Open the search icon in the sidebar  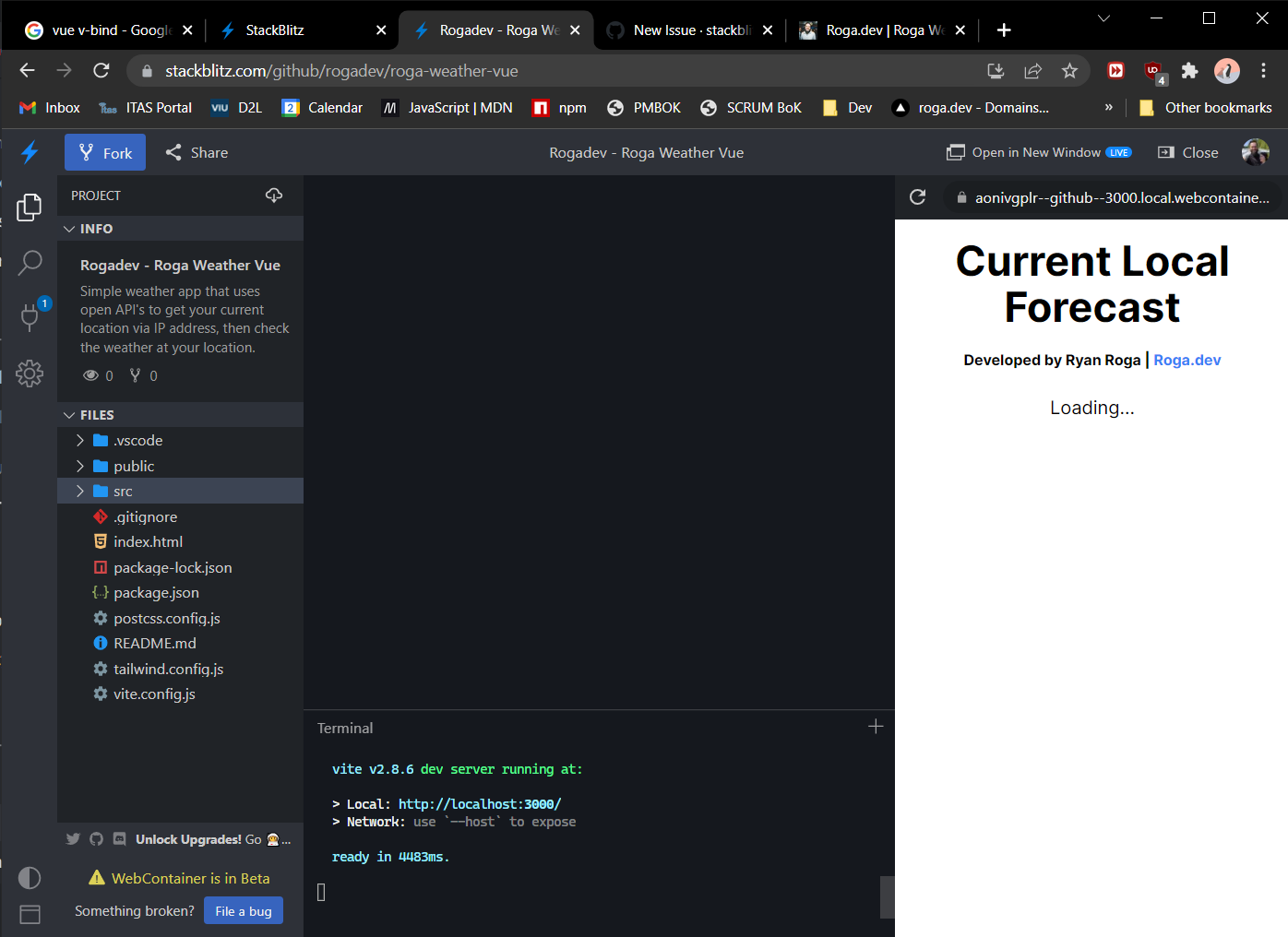tap(29, 263)
